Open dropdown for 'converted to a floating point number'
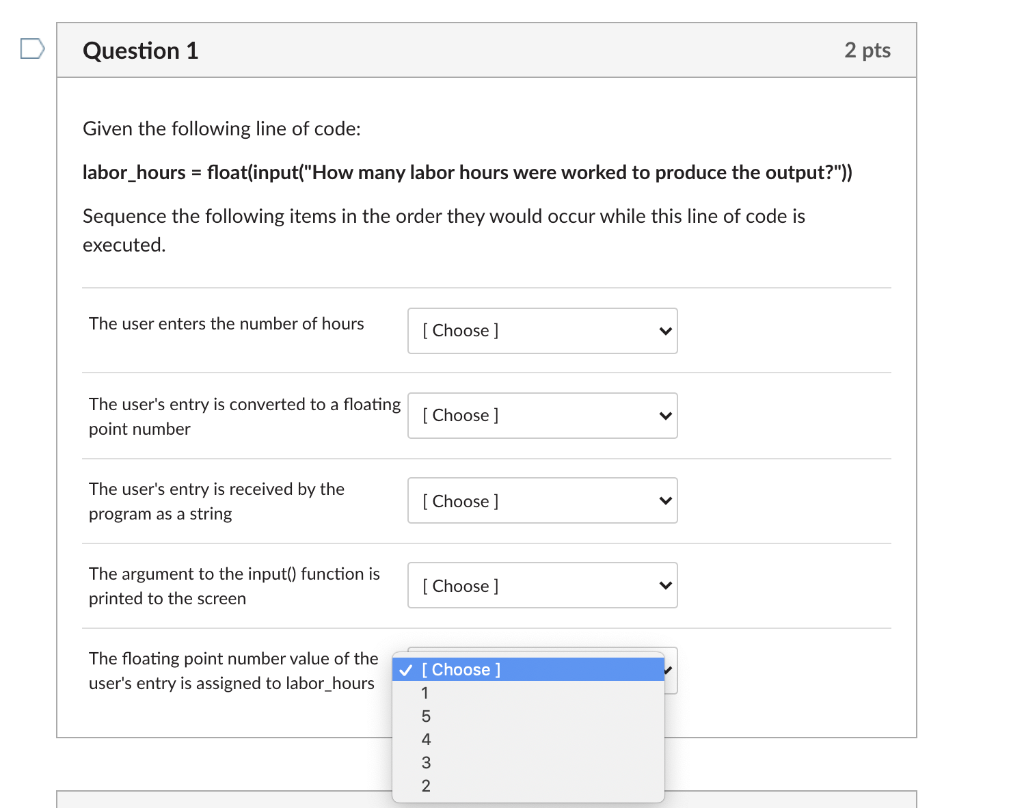This screenshot has height=808, width=1024. pos(541,416)
